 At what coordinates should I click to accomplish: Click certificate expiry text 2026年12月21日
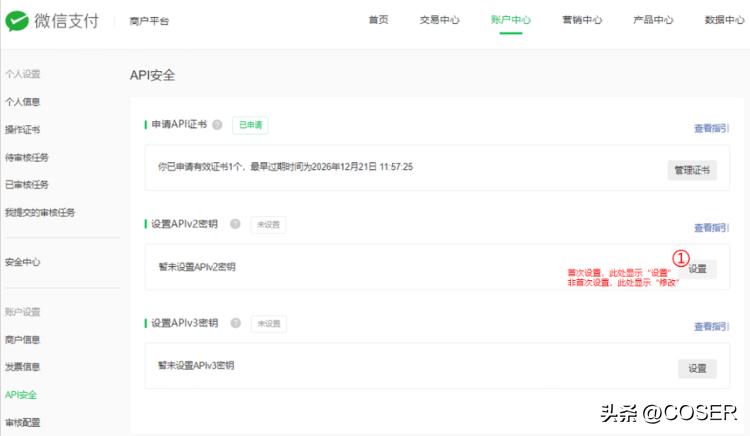pyautogui.click(x=344, y=167)
